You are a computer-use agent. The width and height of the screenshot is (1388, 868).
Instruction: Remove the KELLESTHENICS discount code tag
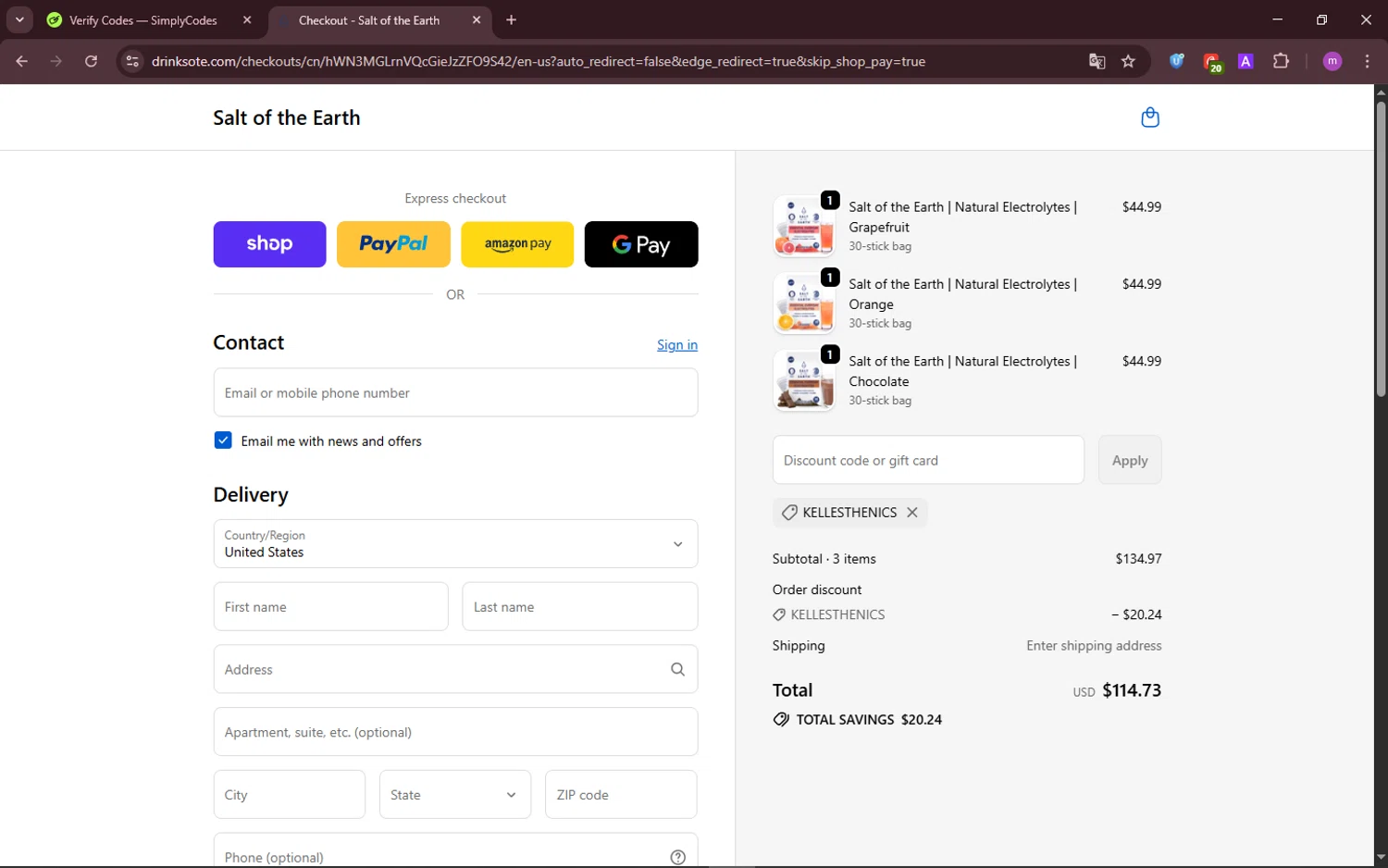click(912, 513)
